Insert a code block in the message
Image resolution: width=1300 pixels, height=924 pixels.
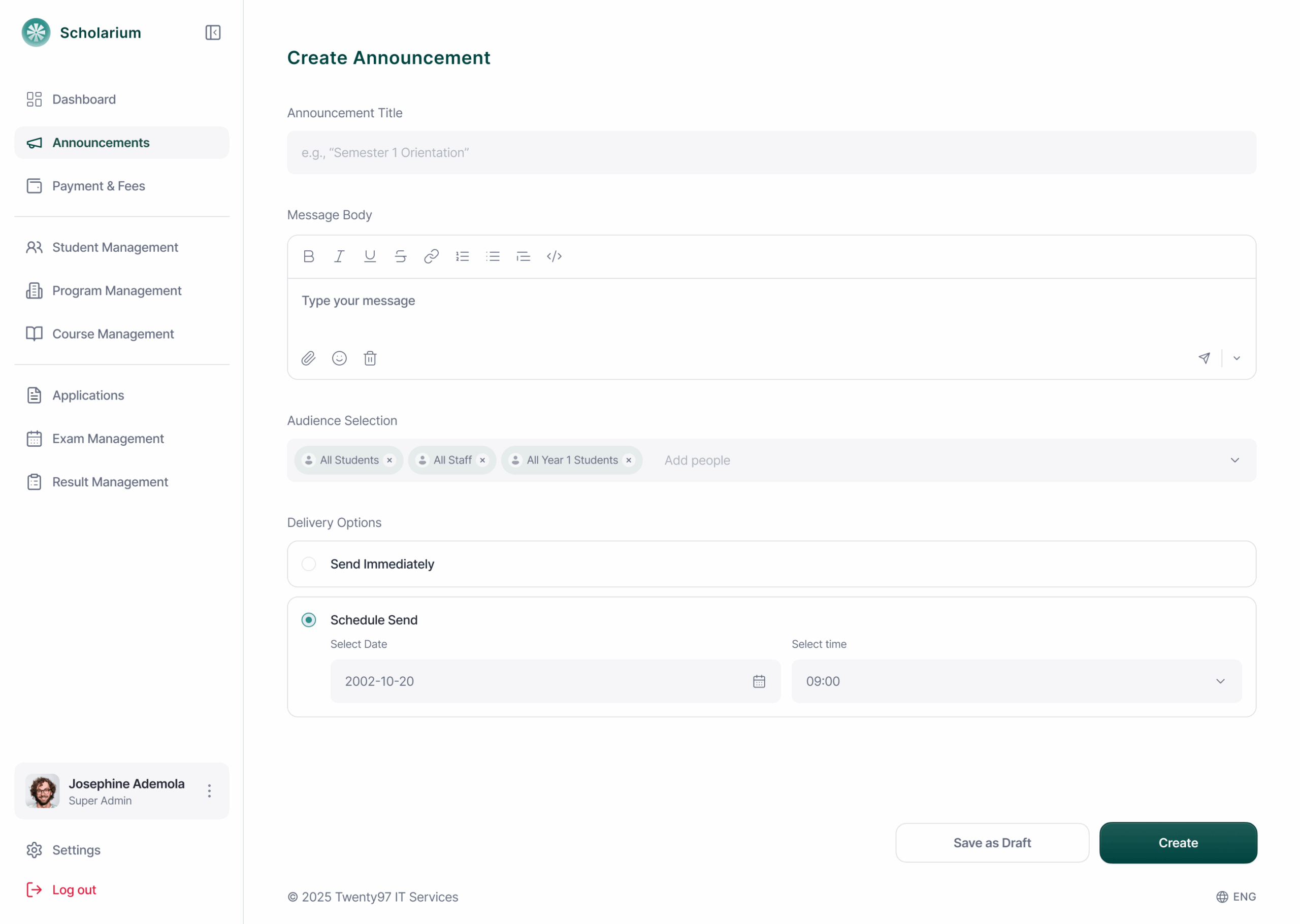[554, 256]
